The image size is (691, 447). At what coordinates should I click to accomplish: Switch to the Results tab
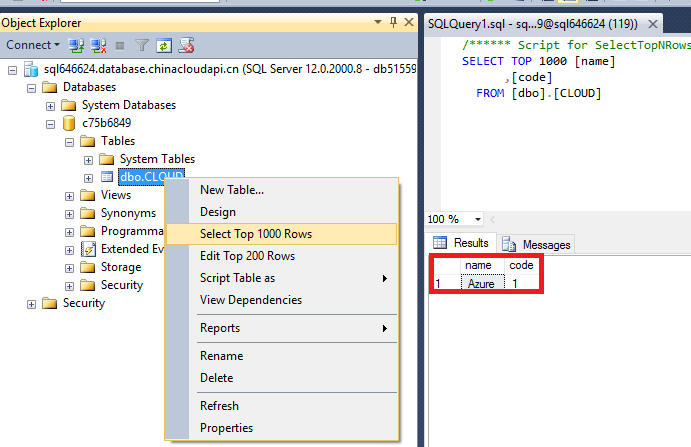(x=461, y=243)
